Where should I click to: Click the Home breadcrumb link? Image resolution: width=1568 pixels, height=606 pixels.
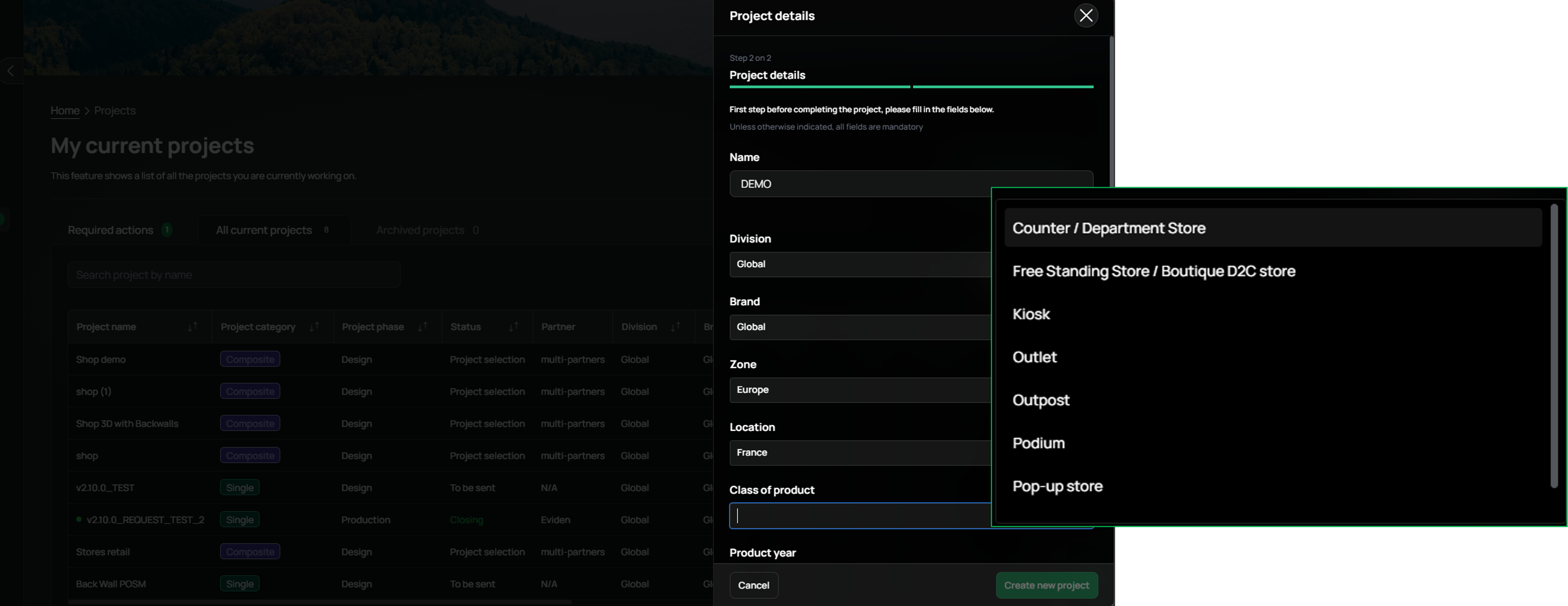click(65, 111)
